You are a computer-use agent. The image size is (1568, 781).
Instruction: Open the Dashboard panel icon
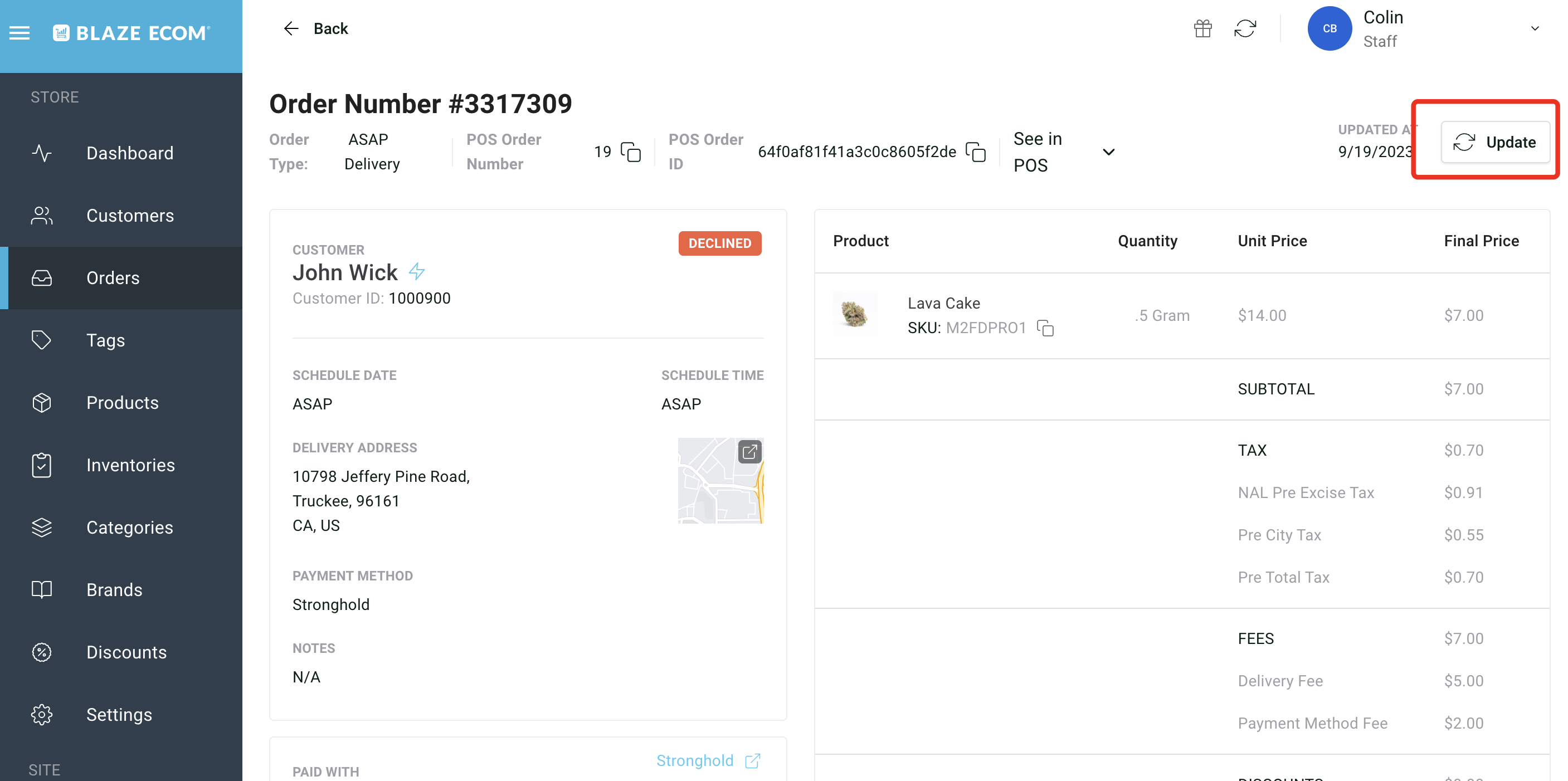[x=41, y=153]
